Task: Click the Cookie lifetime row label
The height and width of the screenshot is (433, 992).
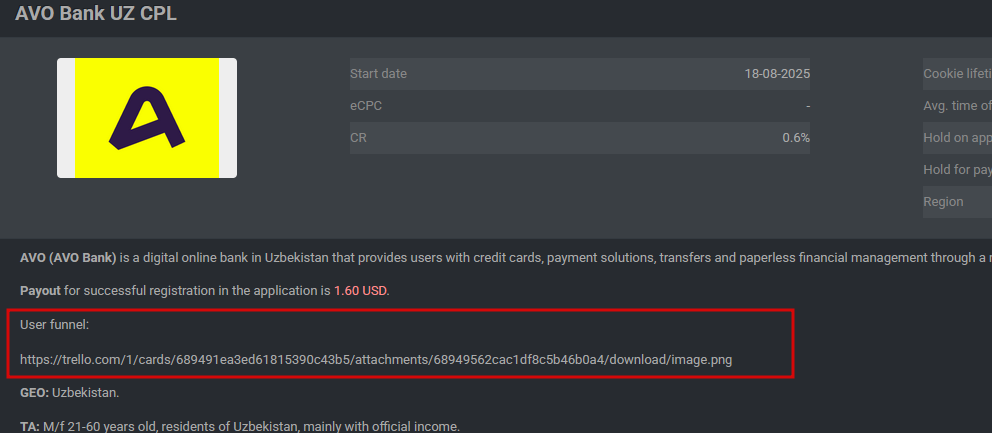Action: tap(957, 74)
